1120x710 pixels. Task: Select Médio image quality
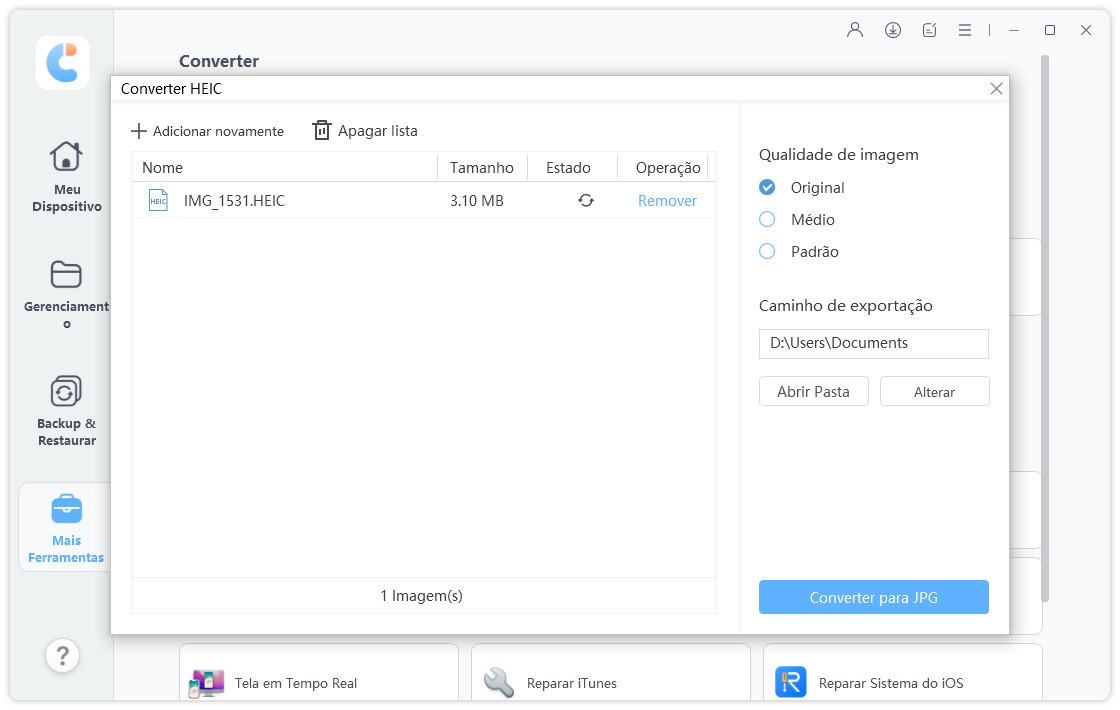768,219
